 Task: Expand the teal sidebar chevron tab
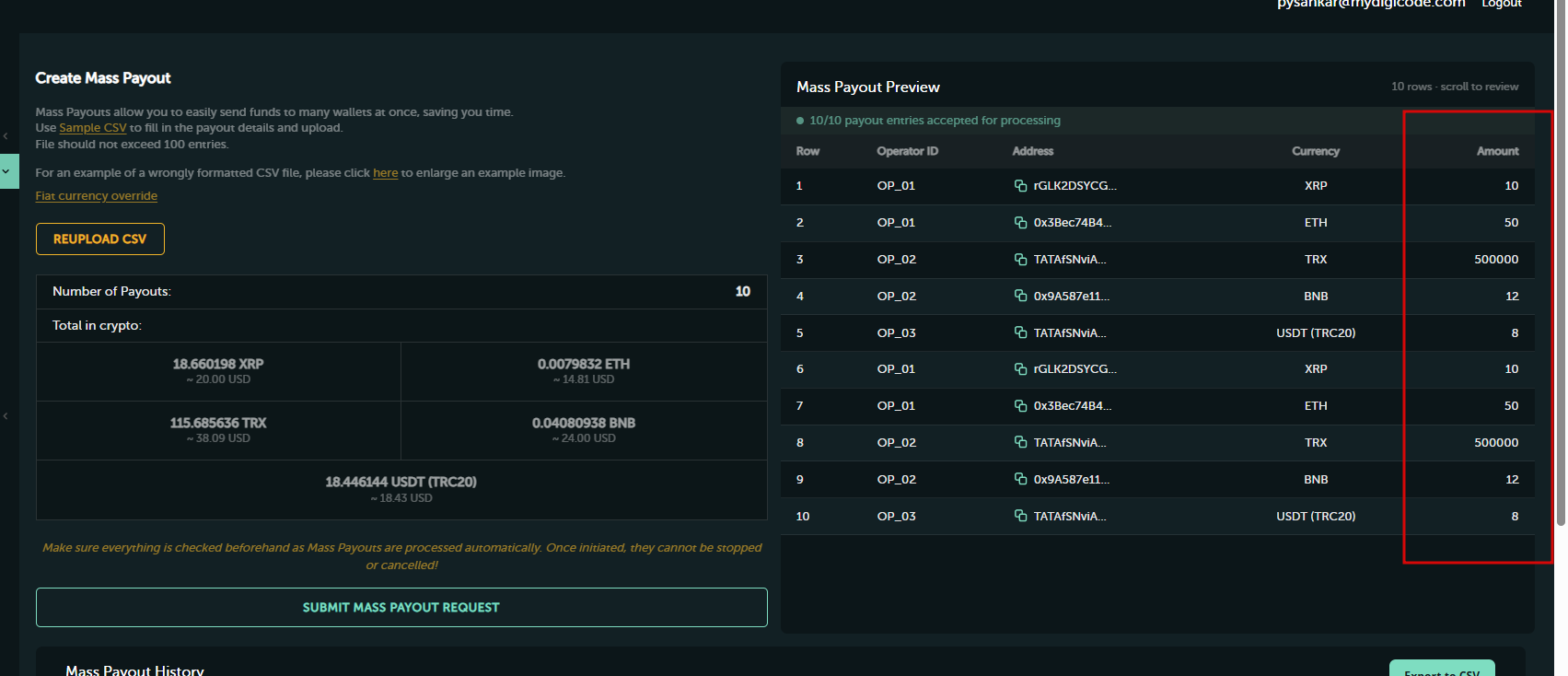tap(7, 171)
